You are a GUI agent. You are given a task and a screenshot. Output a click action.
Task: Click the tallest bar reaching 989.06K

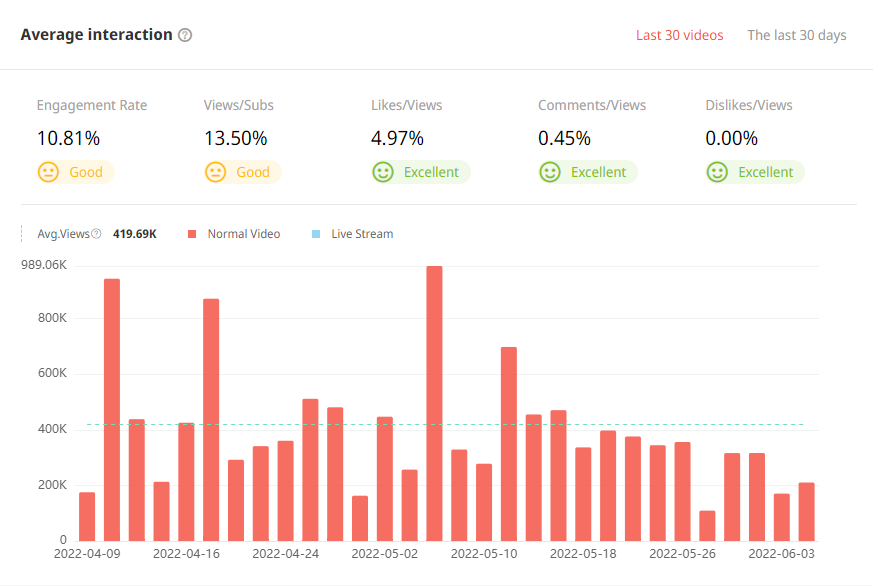click(434, 400)
